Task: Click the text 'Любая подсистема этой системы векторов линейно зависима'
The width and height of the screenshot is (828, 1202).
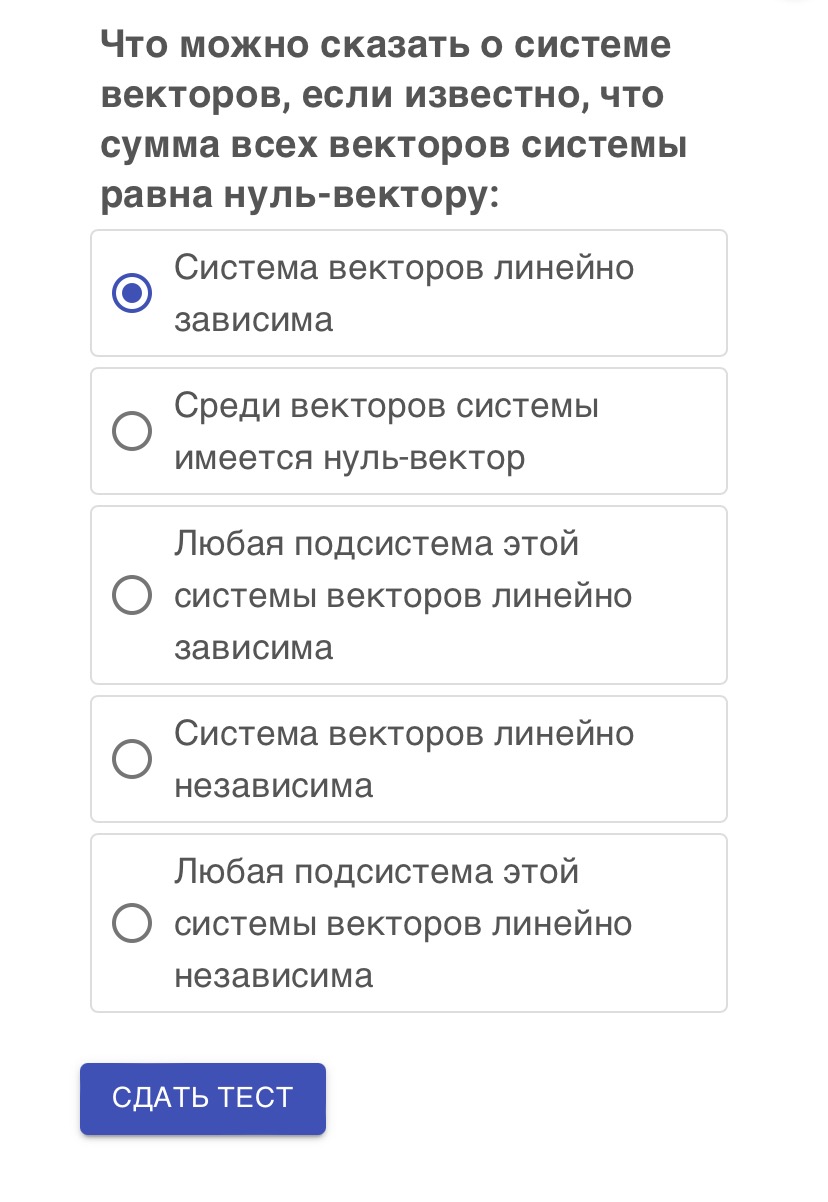Action: pyautogui.click(x=404, y=596)
